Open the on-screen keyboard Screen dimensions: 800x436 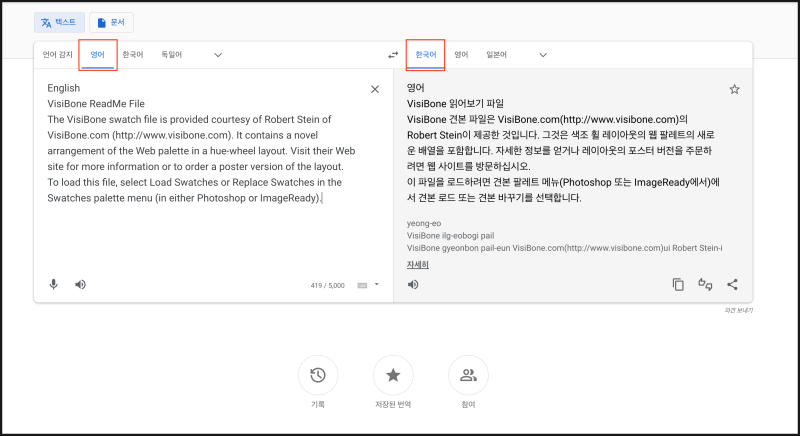tap(362, 286)
